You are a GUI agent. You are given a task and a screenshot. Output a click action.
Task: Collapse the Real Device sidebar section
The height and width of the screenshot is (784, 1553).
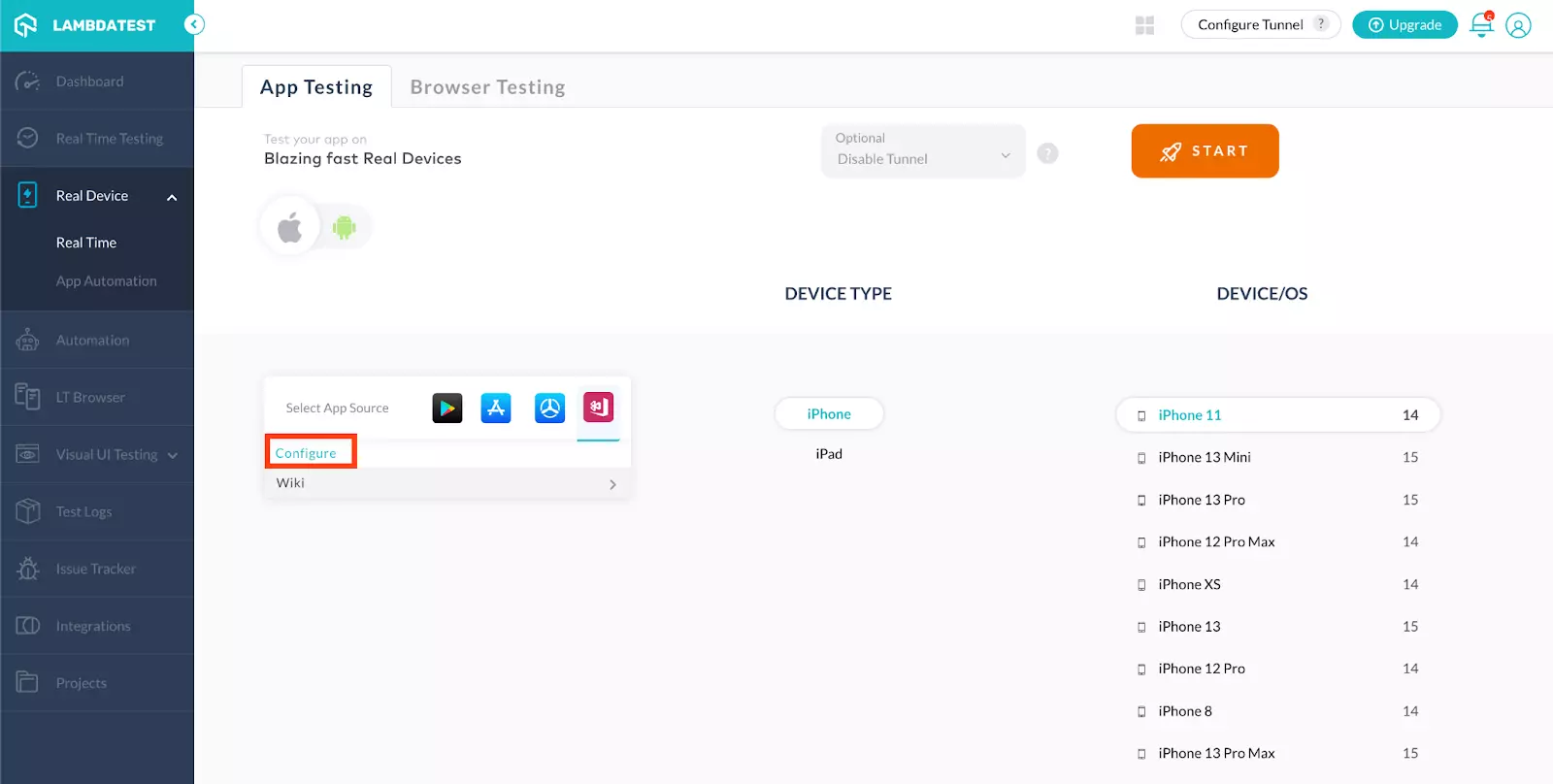click(172, 197)
